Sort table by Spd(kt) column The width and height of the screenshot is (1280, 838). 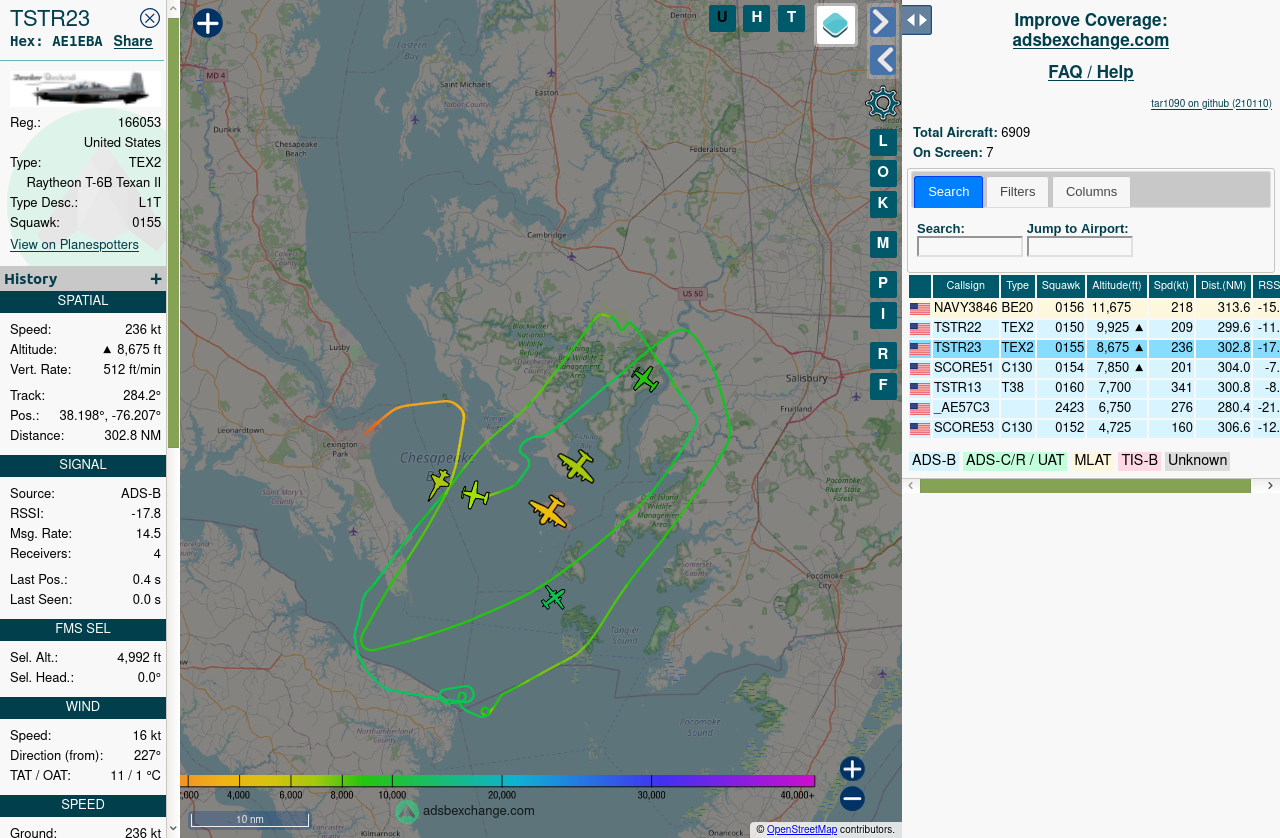pyautogui.click(x=1171, y=286)
